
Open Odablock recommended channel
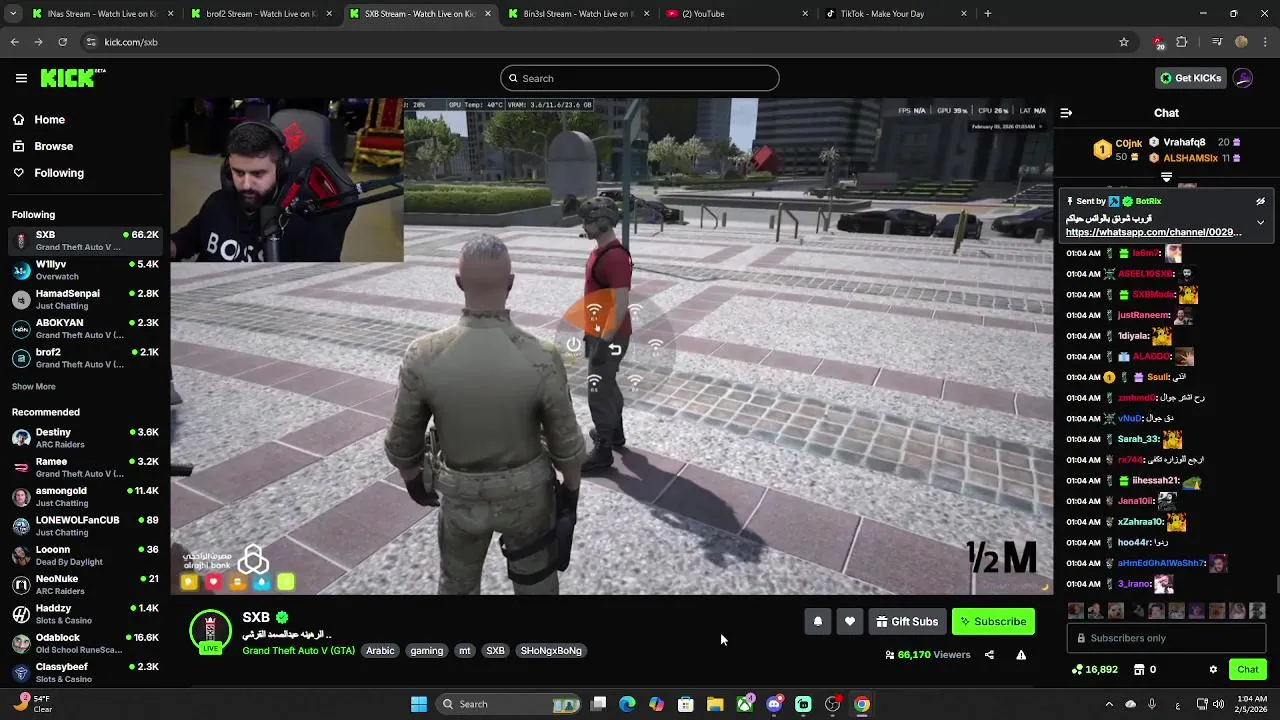coord(85,644)
